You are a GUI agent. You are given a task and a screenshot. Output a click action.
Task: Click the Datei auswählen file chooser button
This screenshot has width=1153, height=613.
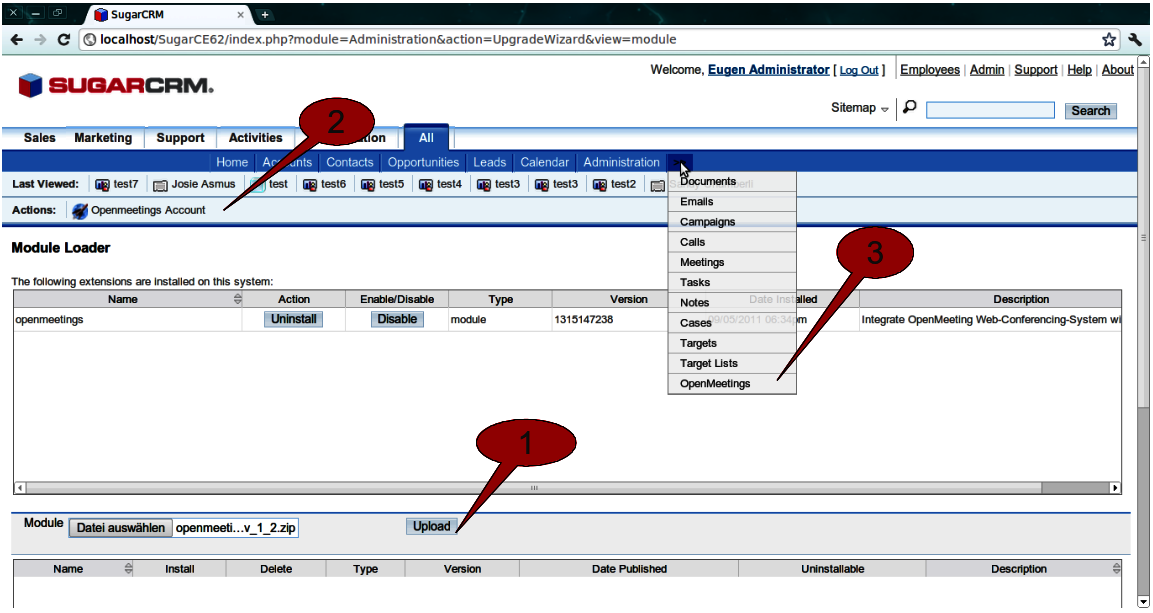(x=121, y=528)
